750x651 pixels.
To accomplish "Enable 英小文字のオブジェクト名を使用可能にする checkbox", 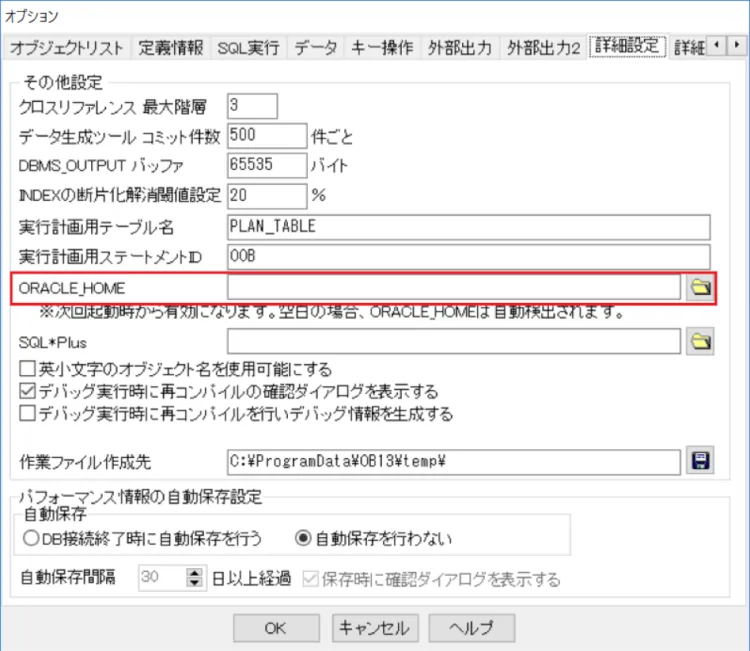I will tap(27, 369).
